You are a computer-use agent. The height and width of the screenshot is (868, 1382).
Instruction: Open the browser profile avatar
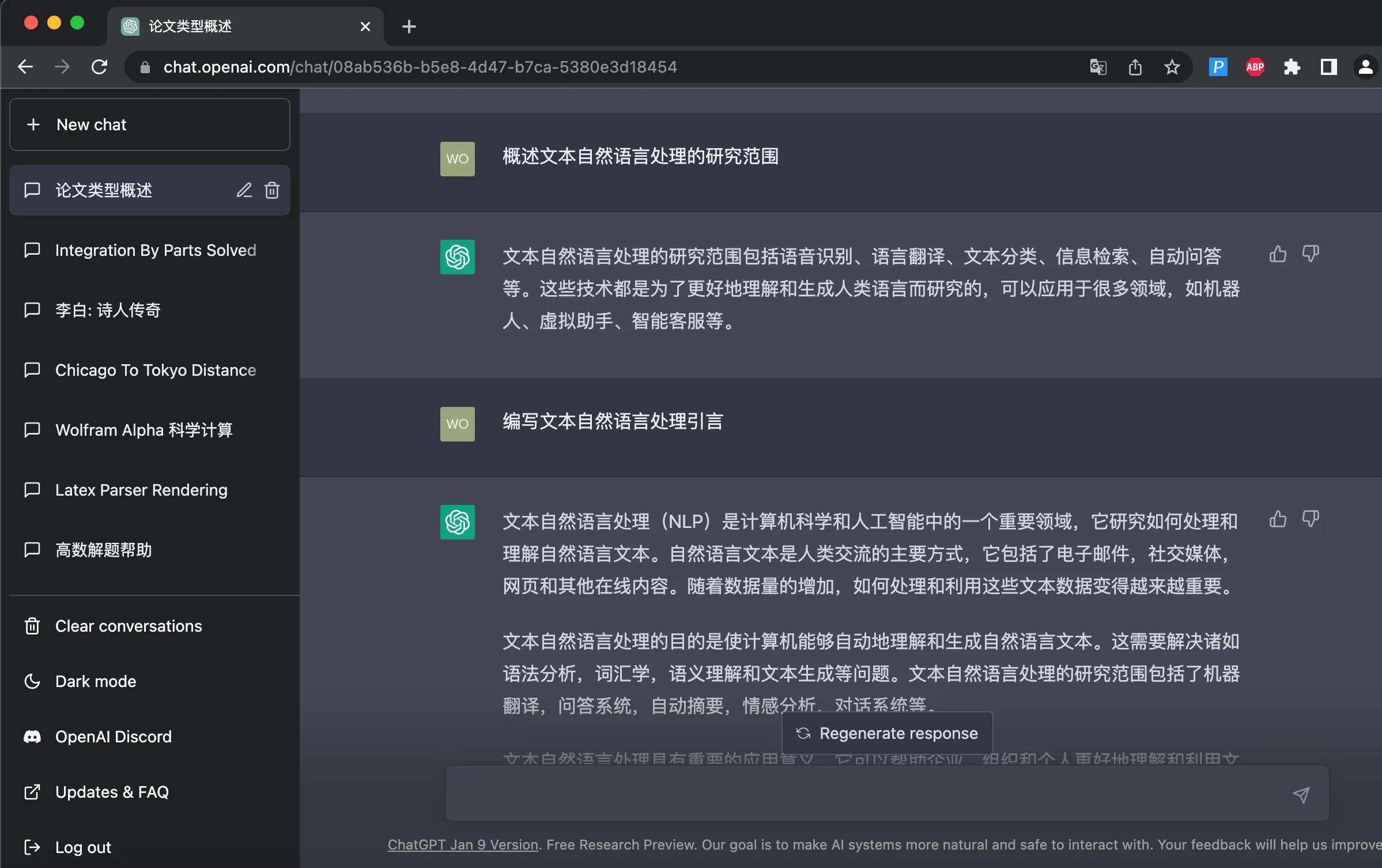[1365, 66]
